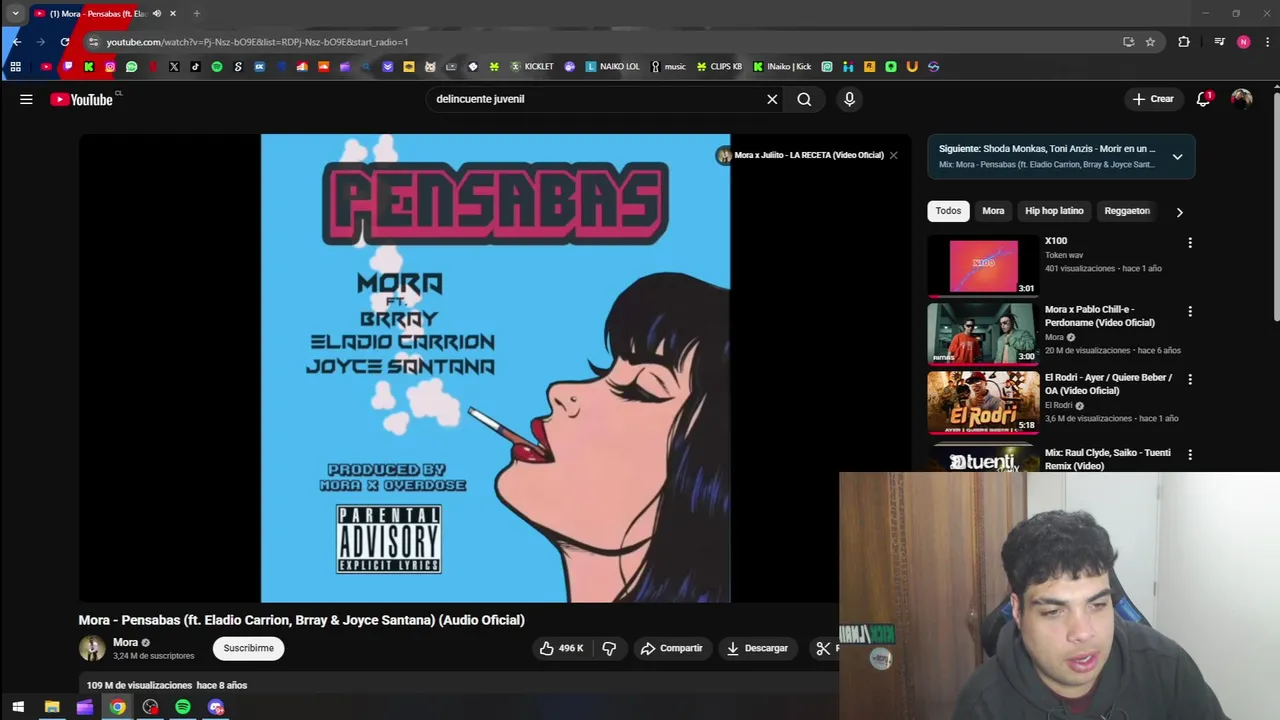Open options menu for X100 video

[x=1190, y=243]
